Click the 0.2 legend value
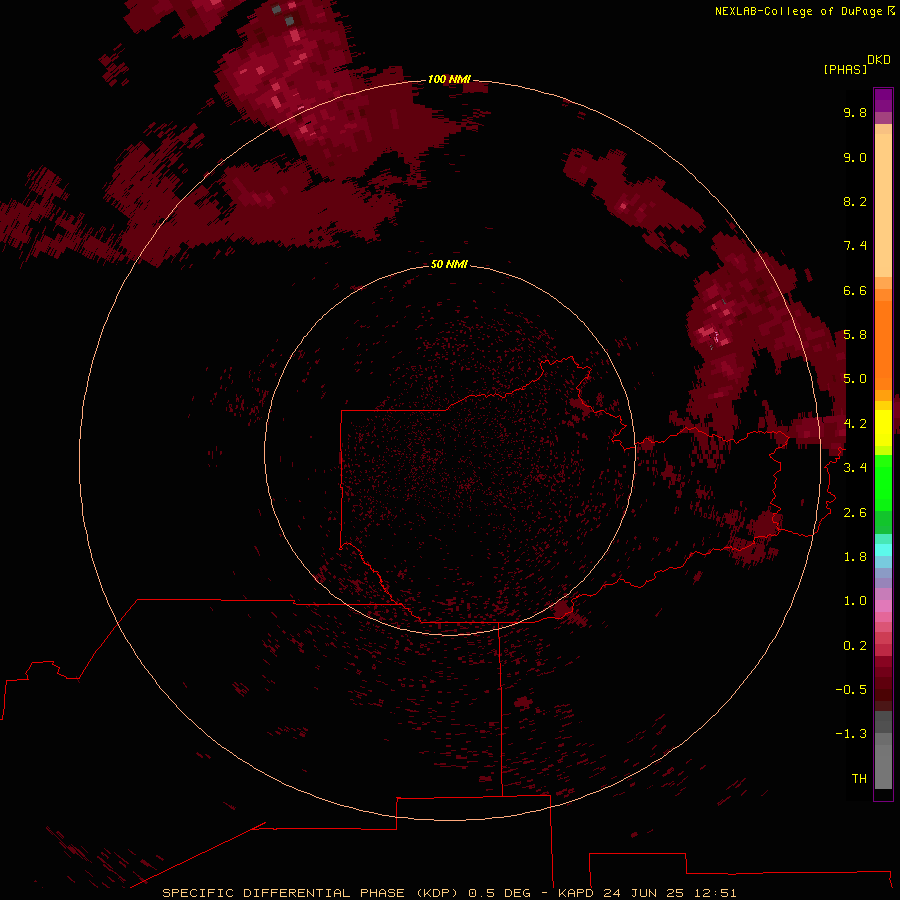The width and height of the screenshot is (900, 900). (x=855, y=646)
